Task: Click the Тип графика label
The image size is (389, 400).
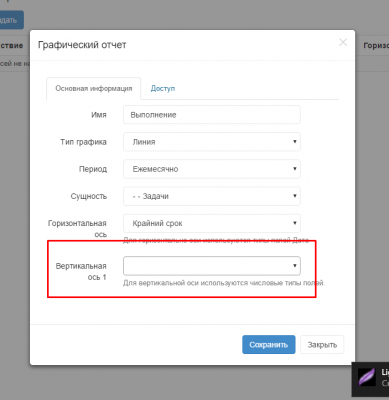Action: click(x=83, y=142)
